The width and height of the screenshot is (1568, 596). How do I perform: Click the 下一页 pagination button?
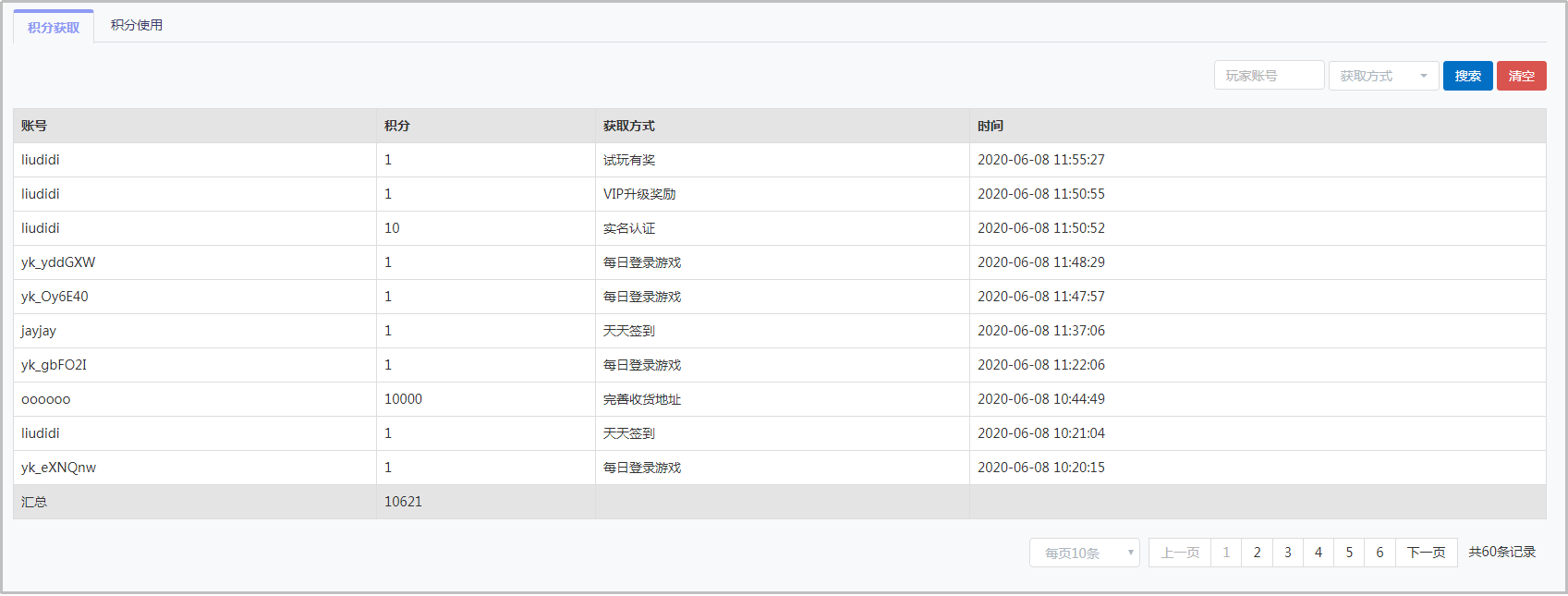[x=1426, y=553]
